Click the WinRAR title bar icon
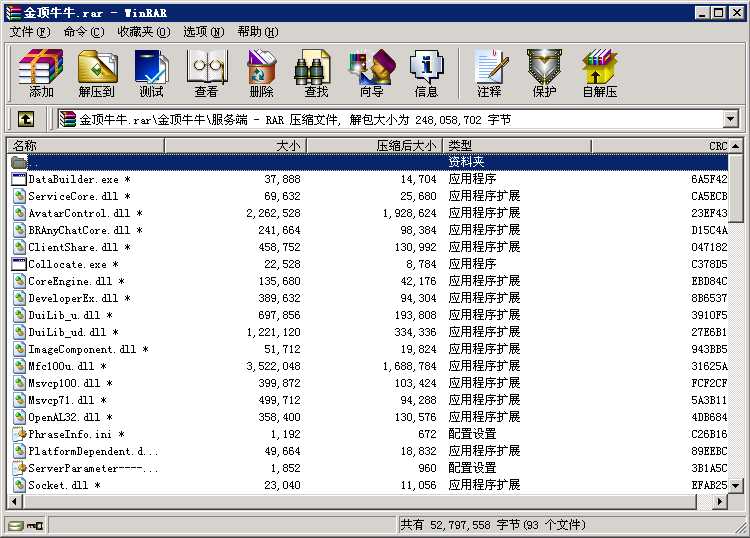Viewport: 750px width, 538px height. coord(13,12)
